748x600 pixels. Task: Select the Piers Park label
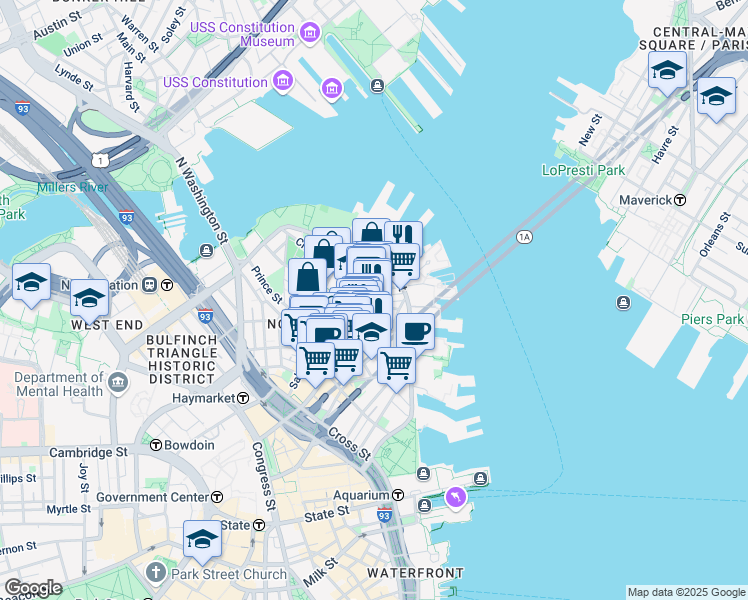[x=712, y=320]
